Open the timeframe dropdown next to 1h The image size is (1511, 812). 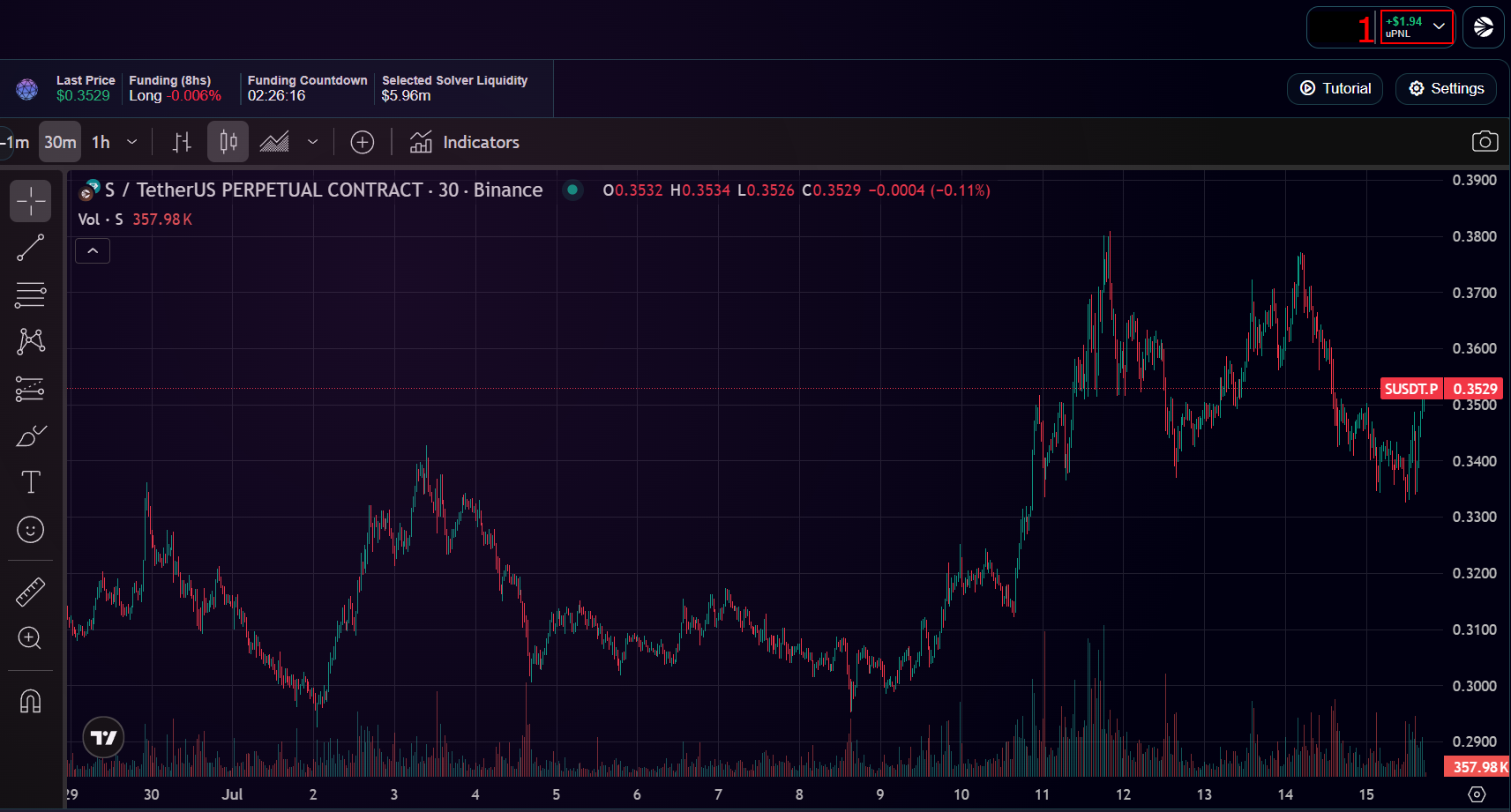[131, 141]
